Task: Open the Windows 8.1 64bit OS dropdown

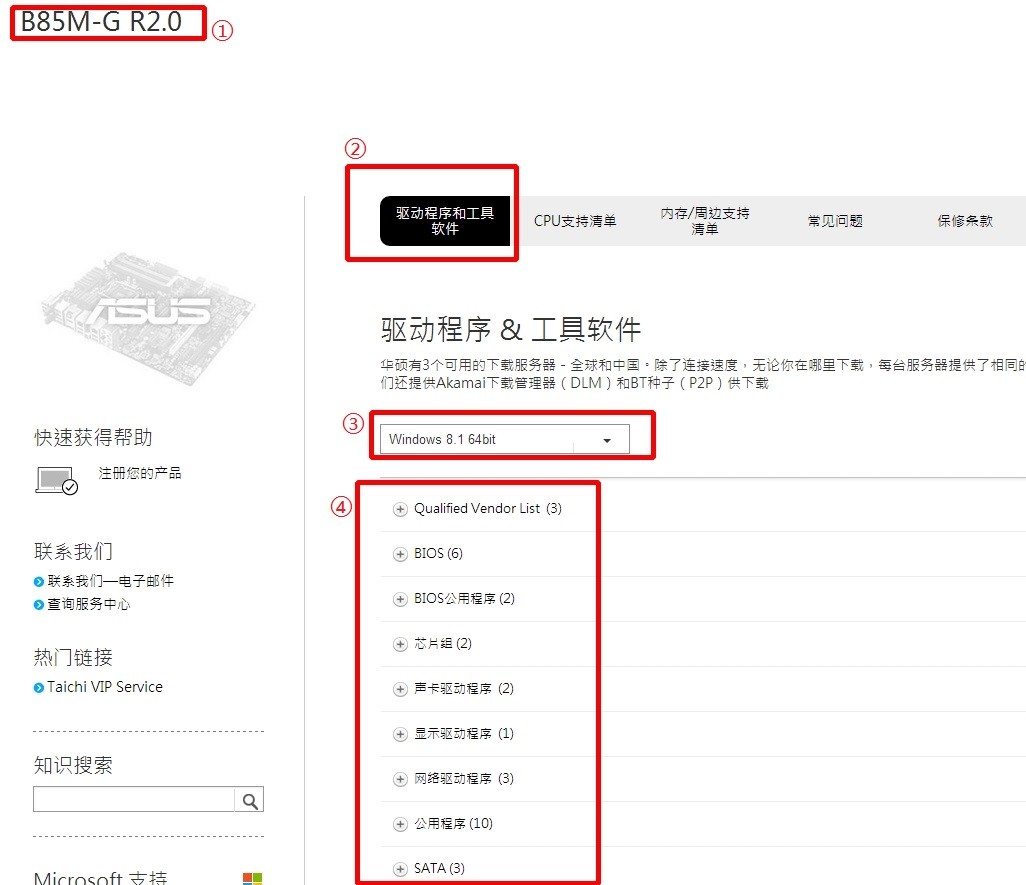Action: click(504, 440)
